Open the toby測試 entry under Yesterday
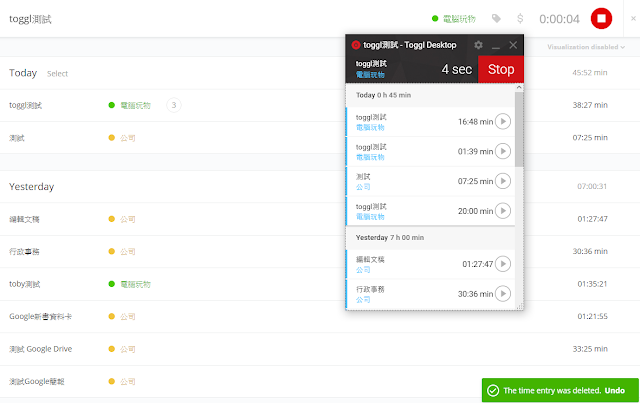Viewport: 640px width, 403px height. click(24, 284)
